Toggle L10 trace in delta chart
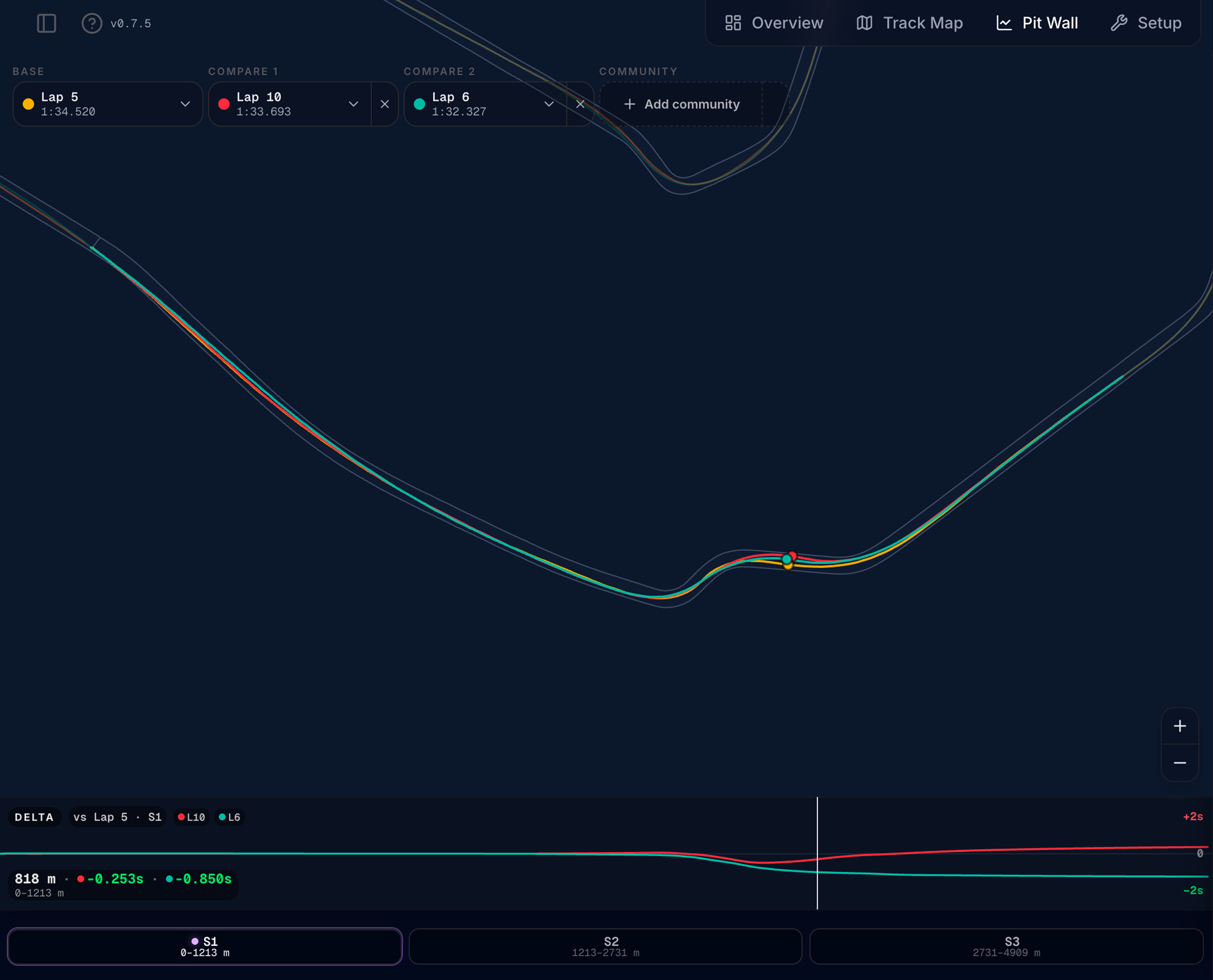The image size is (1213, 980). click(x=191, y=817)
